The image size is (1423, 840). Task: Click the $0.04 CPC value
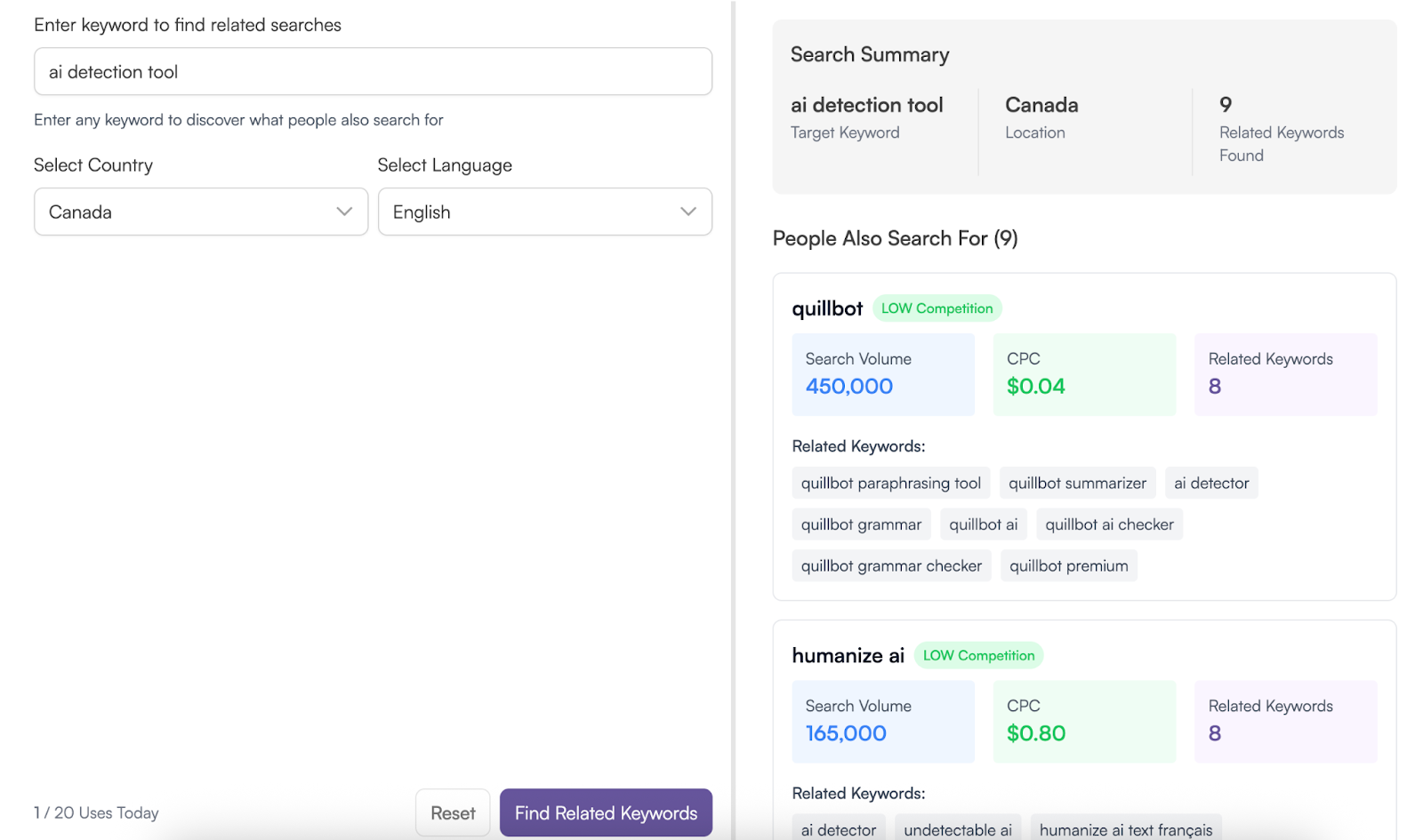(1036, 386)
